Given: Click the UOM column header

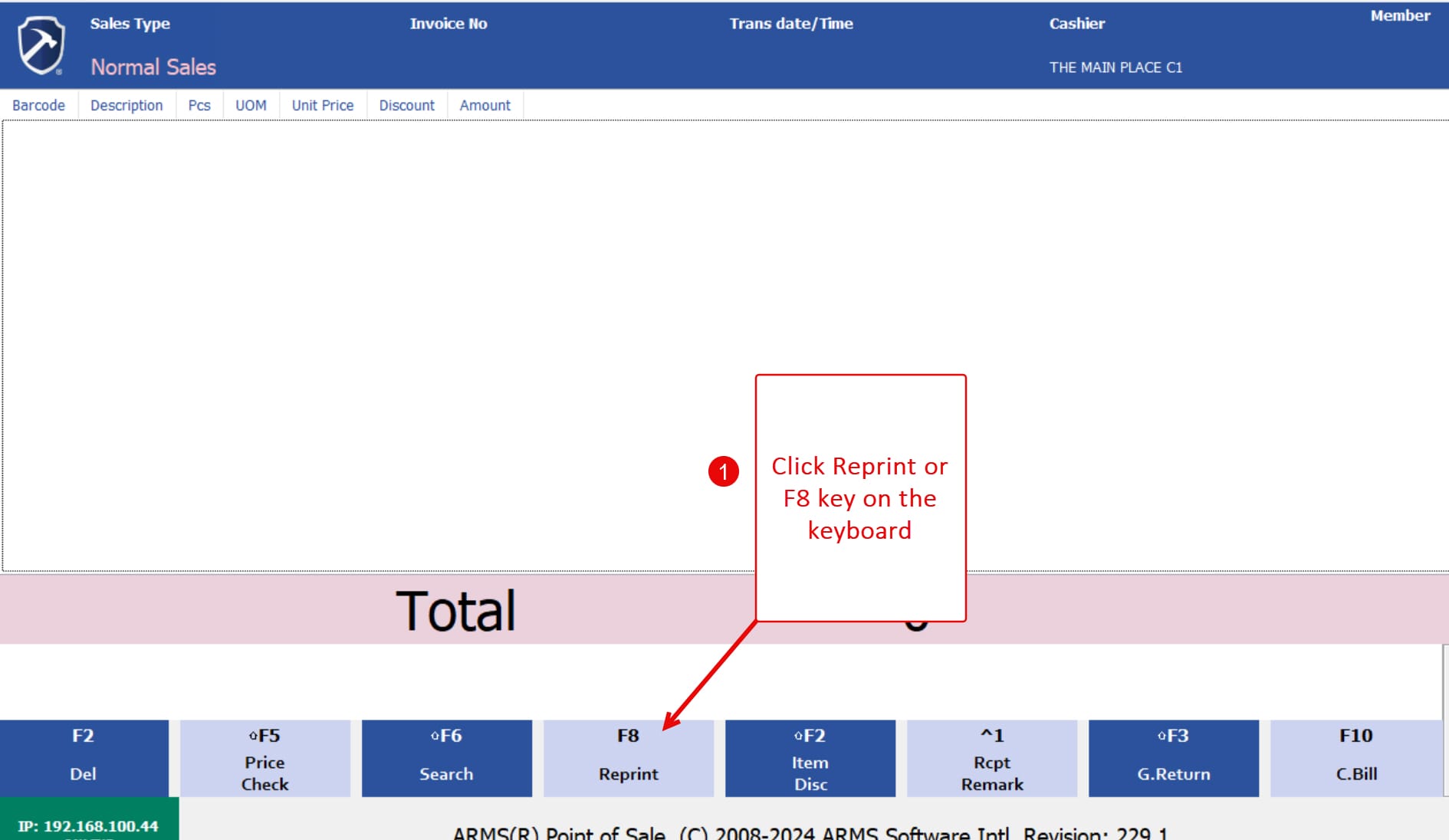Looking at the screenshot, I should click(251, 106).
